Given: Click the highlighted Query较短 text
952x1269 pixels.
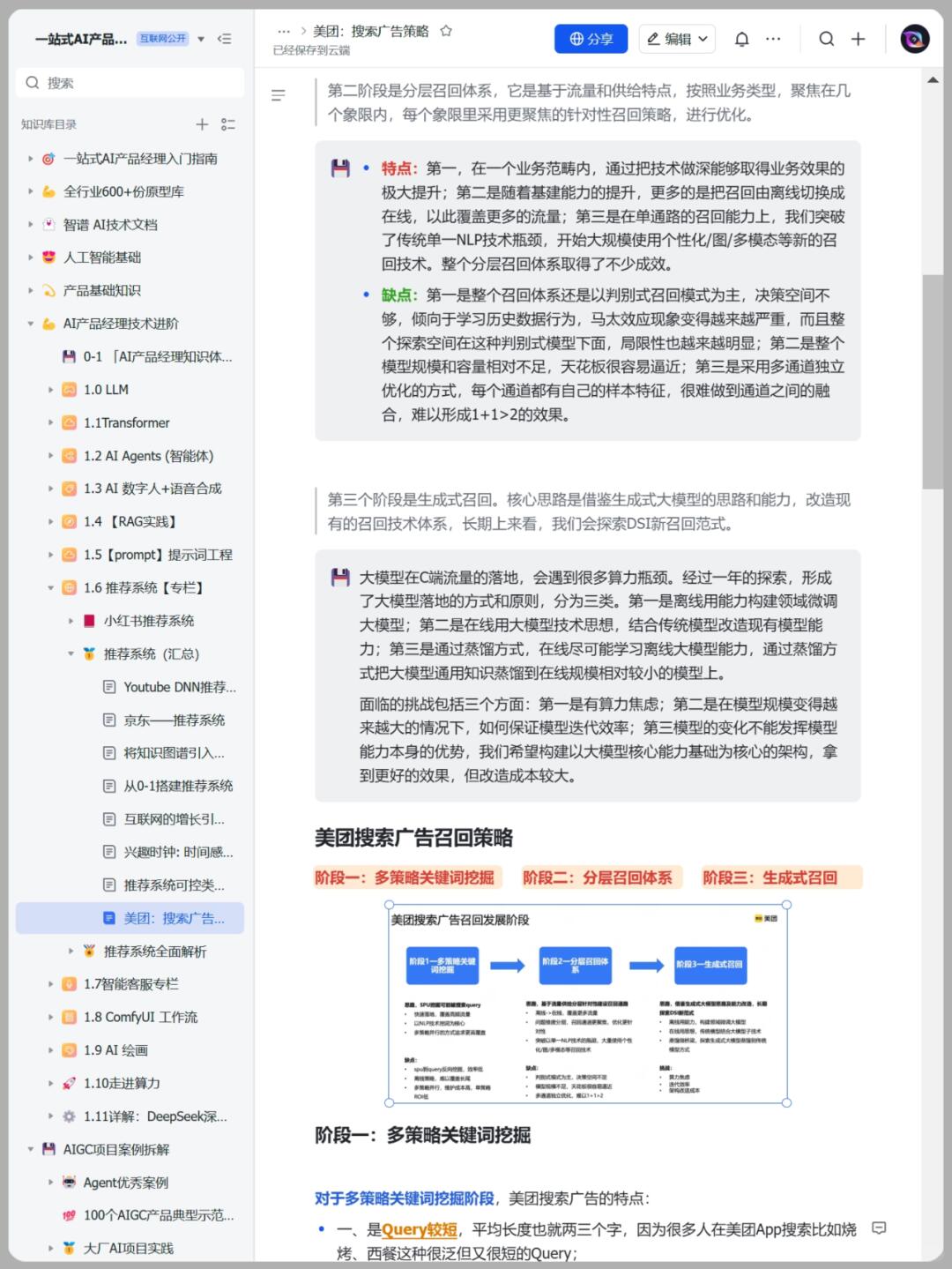Looking at the screenshot, I should point(420,1229).
